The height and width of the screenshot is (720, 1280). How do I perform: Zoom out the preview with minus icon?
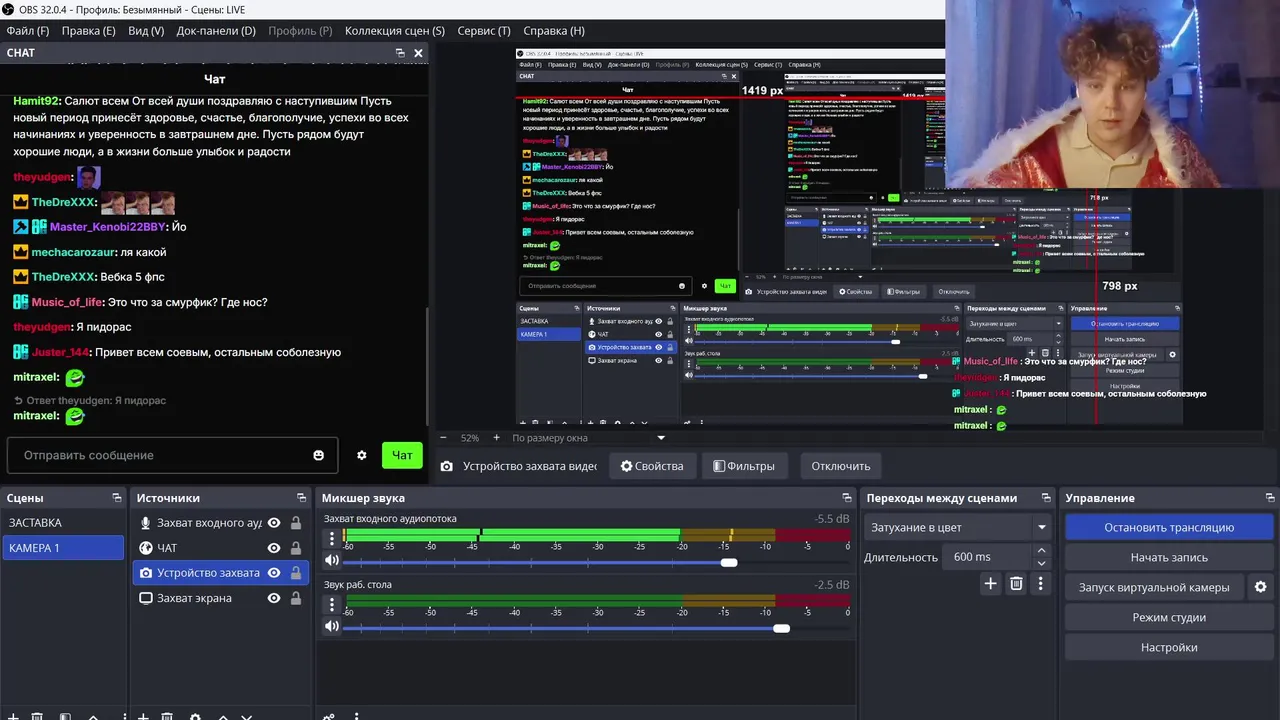tap(443, 438)
